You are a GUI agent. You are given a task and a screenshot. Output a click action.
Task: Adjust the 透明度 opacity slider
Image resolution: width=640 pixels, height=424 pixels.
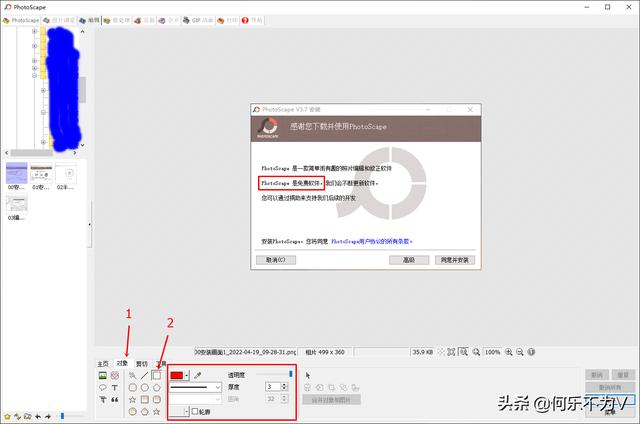274,374
